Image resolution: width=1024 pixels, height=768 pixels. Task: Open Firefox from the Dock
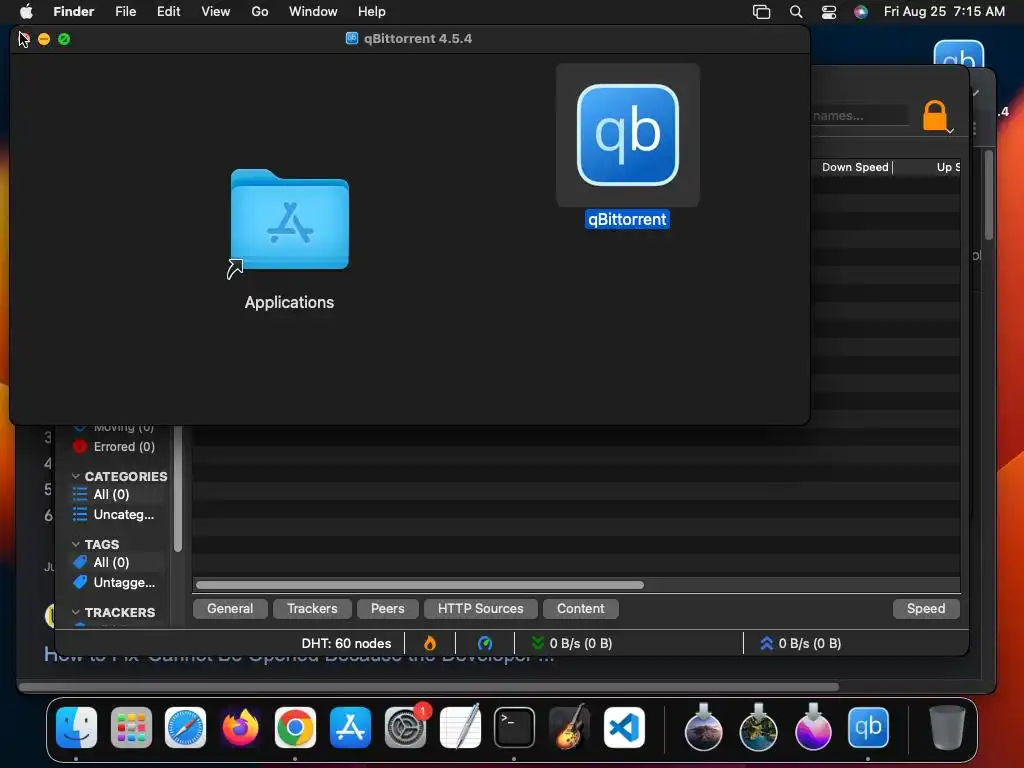coord(240,727)
